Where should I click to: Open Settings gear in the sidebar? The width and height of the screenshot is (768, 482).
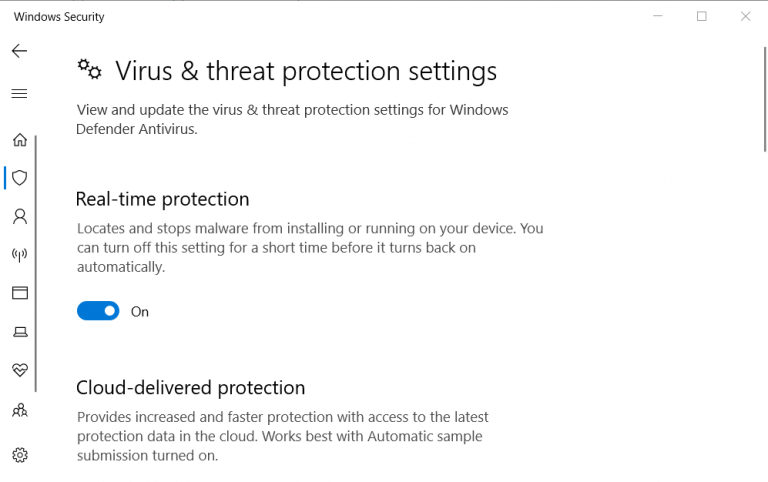[x=19, y=455]
